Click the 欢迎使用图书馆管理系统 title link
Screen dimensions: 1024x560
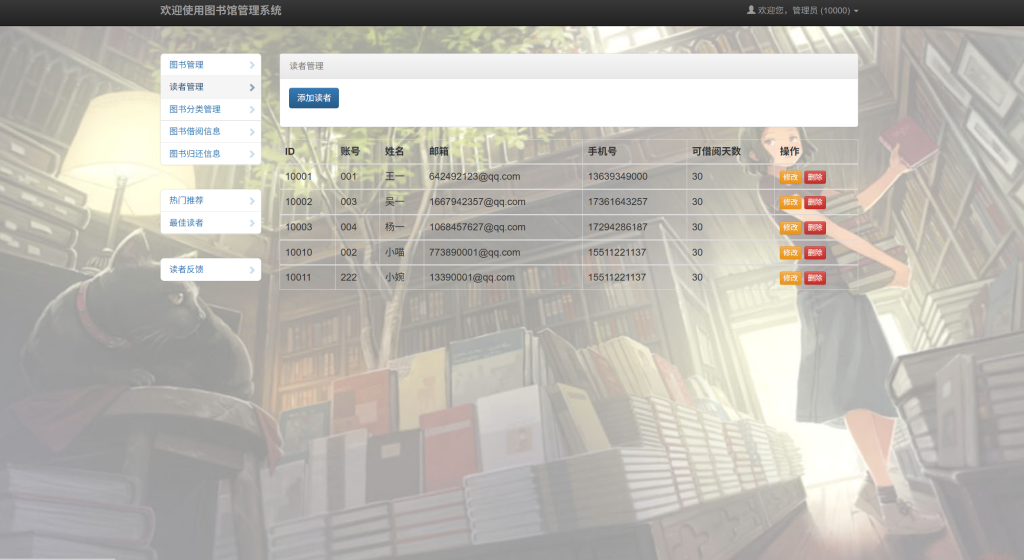coord(221,10)
